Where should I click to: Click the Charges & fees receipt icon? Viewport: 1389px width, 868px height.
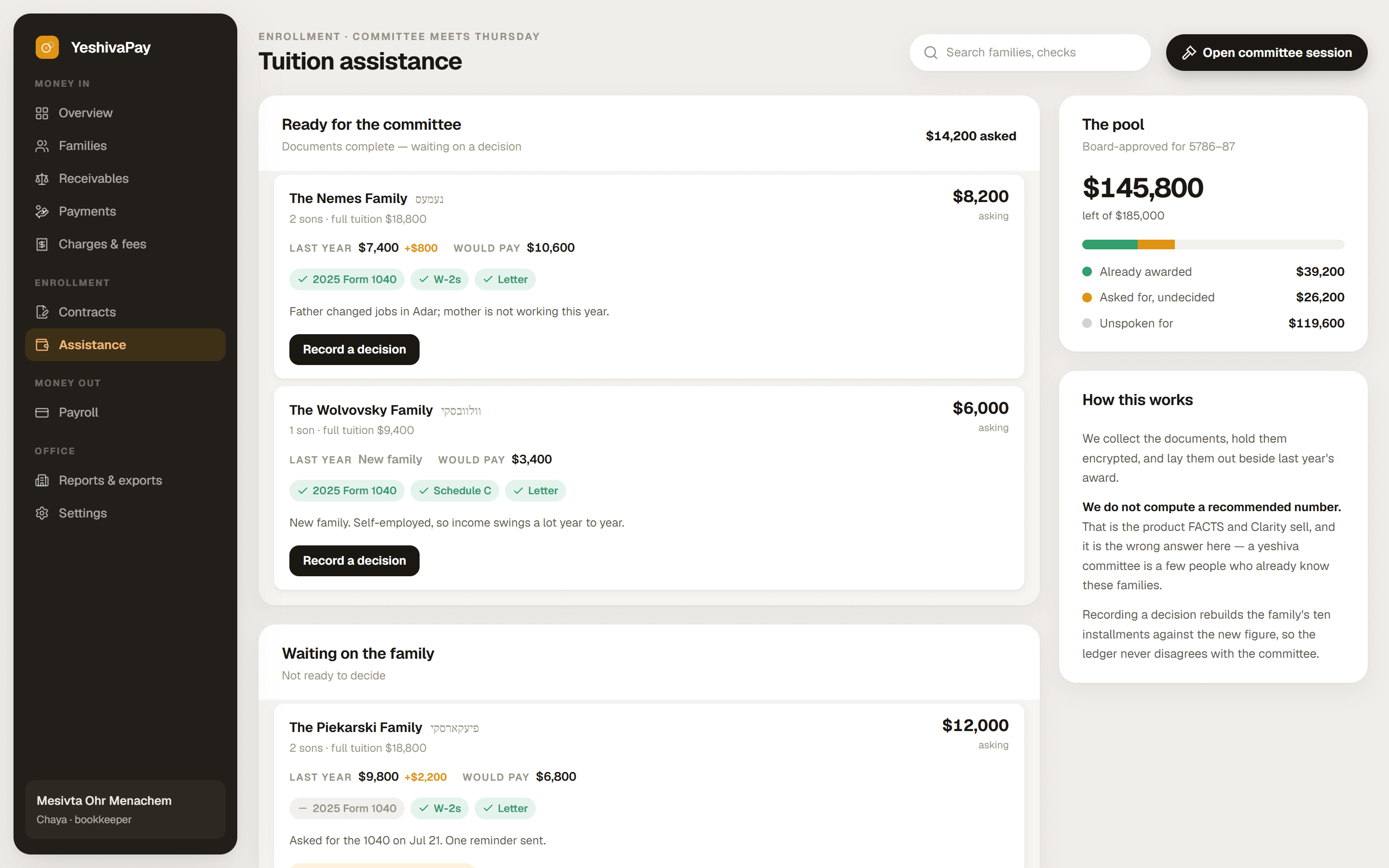42,244
